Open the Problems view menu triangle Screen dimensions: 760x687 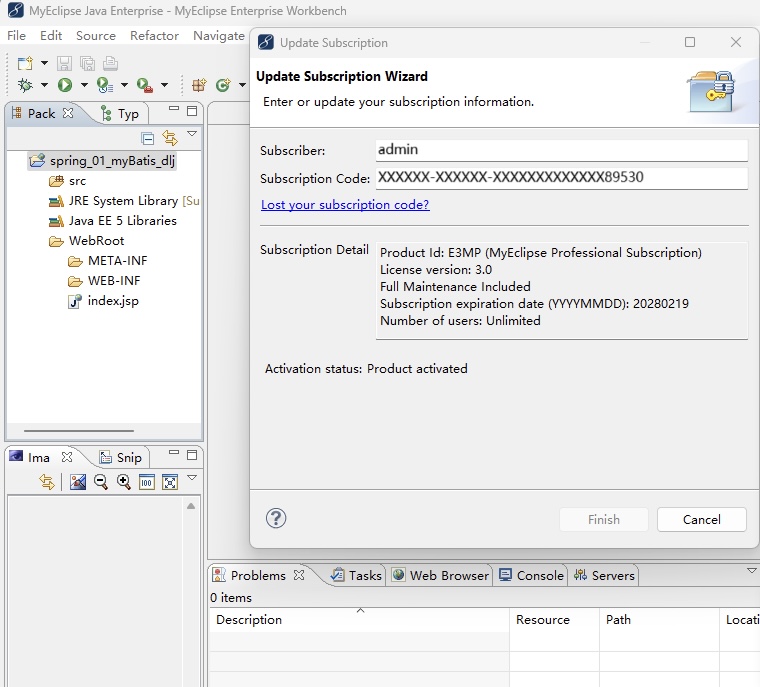tap(751, 571)
